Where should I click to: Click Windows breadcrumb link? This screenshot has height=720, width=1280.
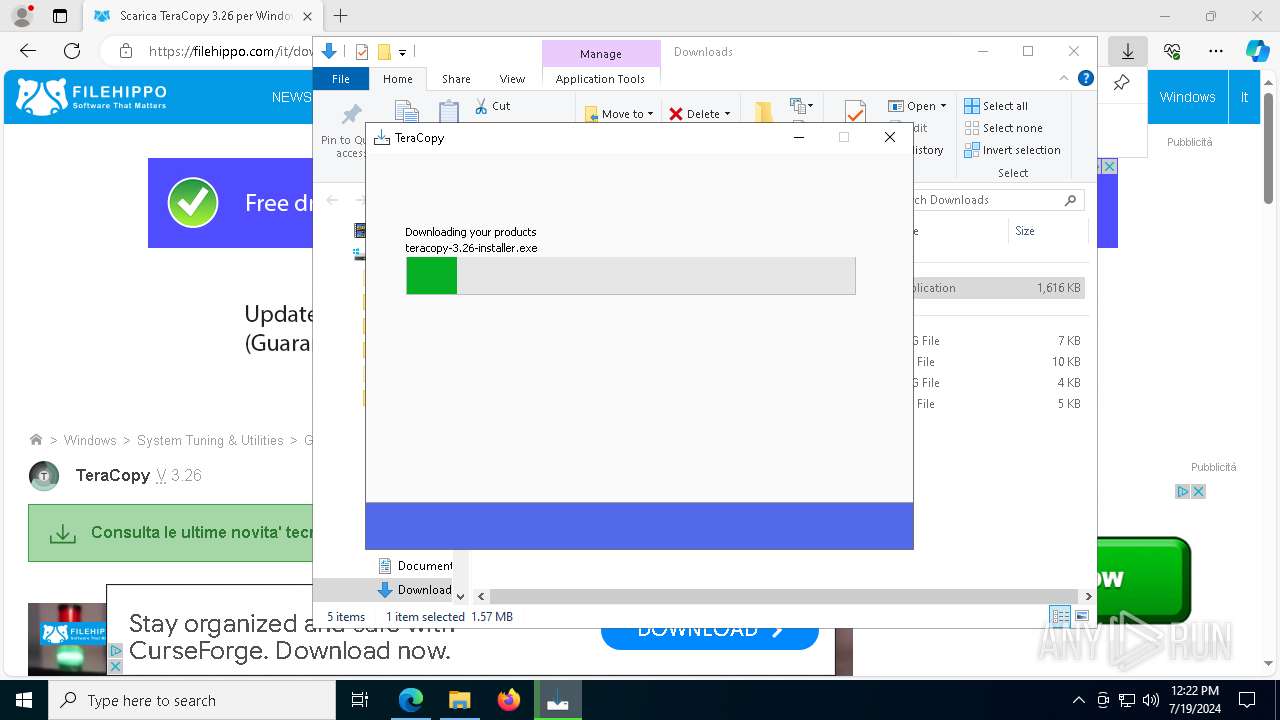[x=90, y=440]
